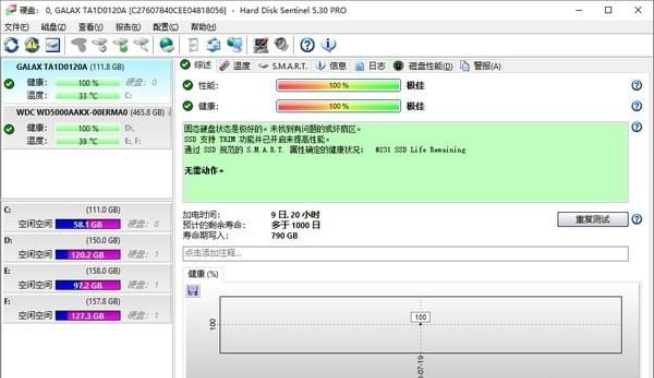Open the 文件 menu
Image resolution: width=654 pixels, height=378 pixels.
(x=17, y=27)
